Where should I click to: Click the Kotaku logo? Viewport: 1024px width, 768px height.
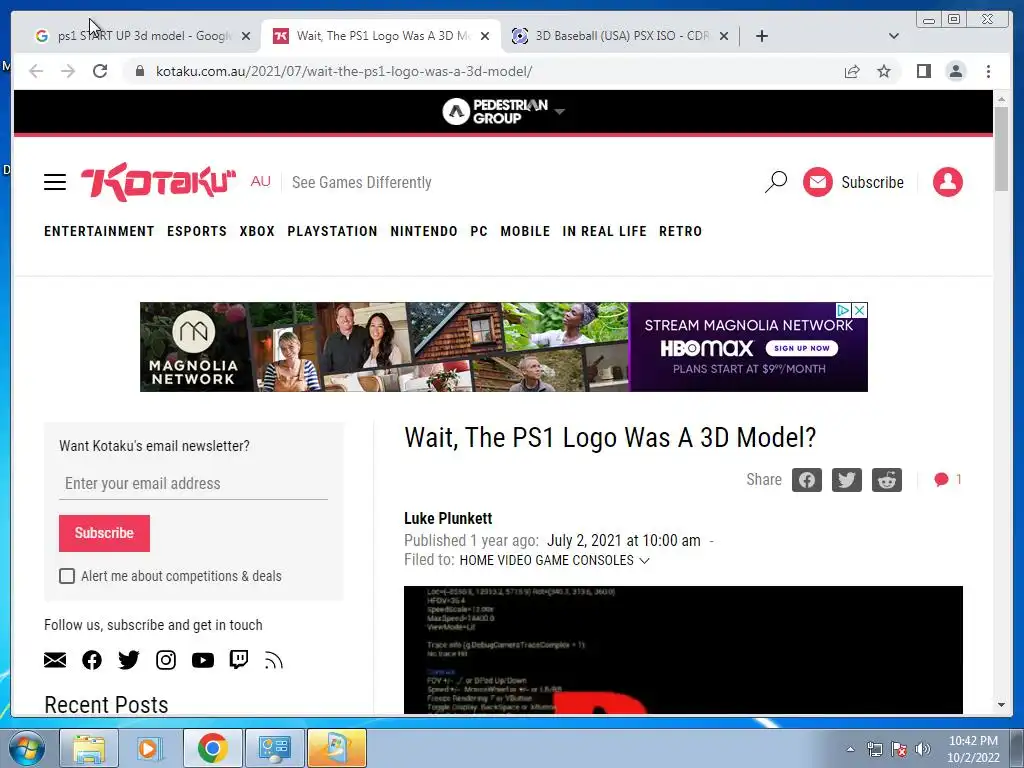(158, 182)
